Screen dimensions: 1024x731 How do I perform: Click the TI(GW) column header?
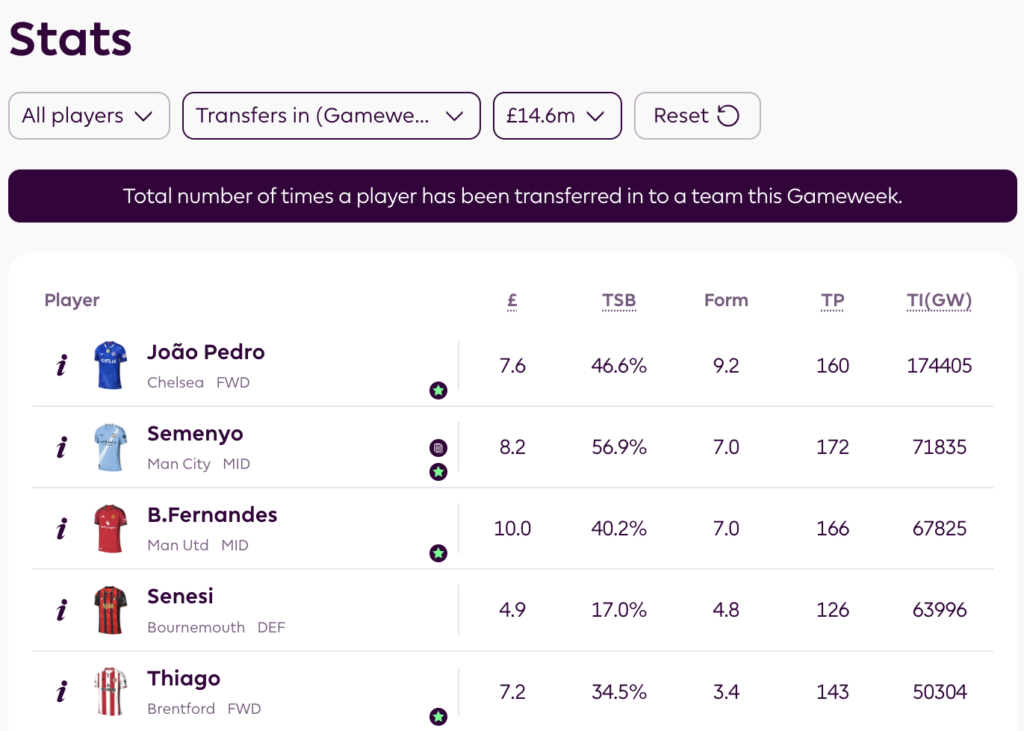(x=939, y=300)
